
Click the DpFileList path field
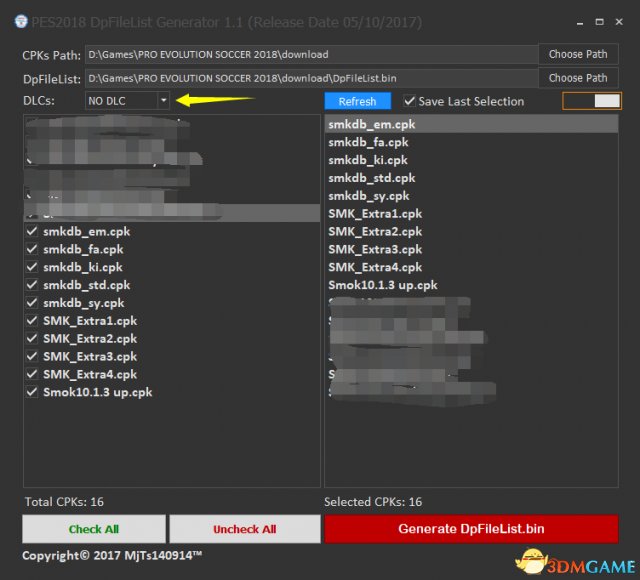pos(311,78)
